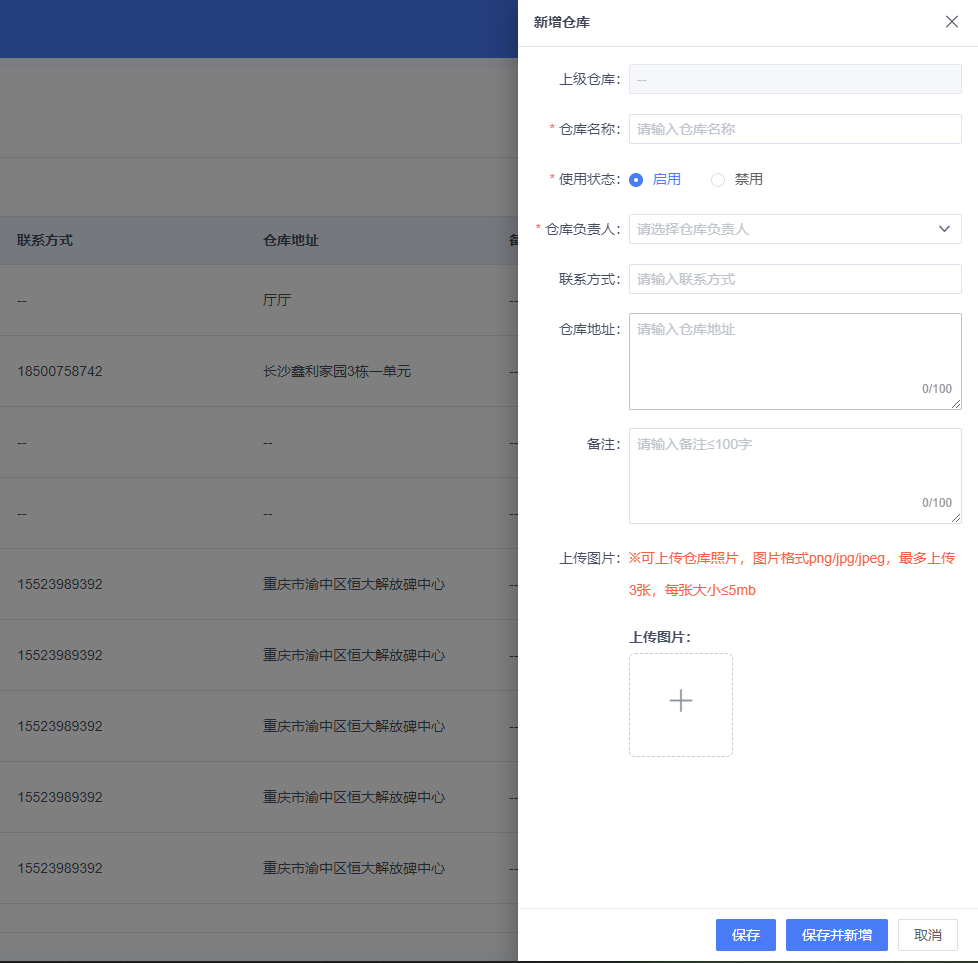The height and width of the screenshot is (963, 978).
Task: Click the chevron arrow in 仓库负责人 field
Action: click(944, 229)
